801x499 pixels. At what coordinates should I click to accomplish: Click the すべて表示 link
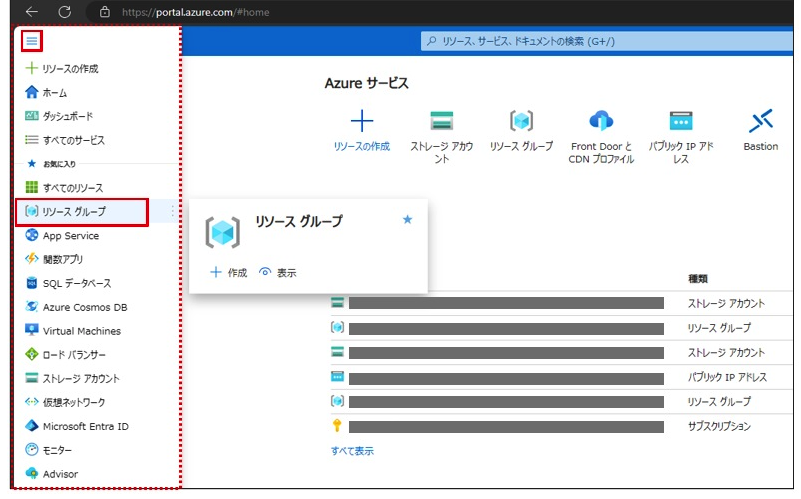[x=352, y=451]
